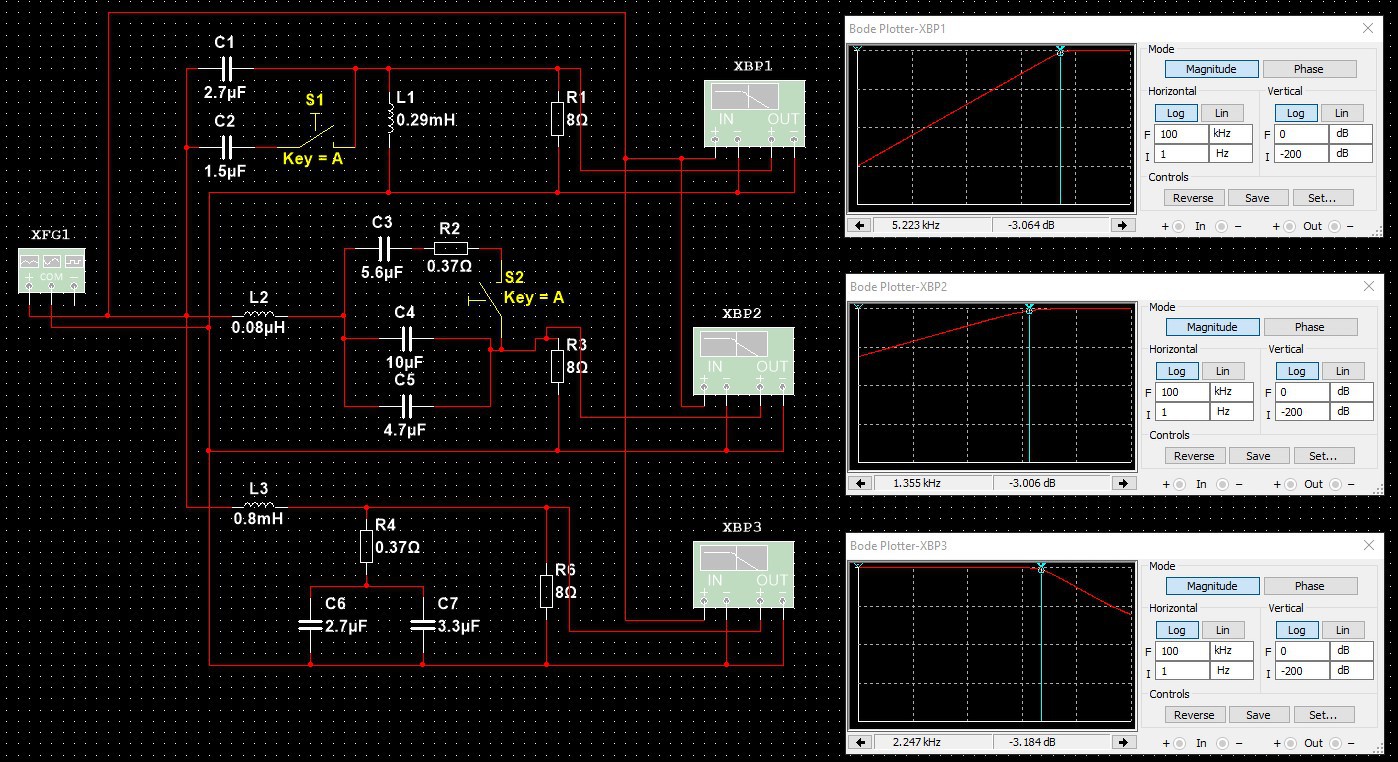Select the XBP2 Bode plotter instrument icon
This screenshot has width=1398, height=762.
tap(745, 362)
